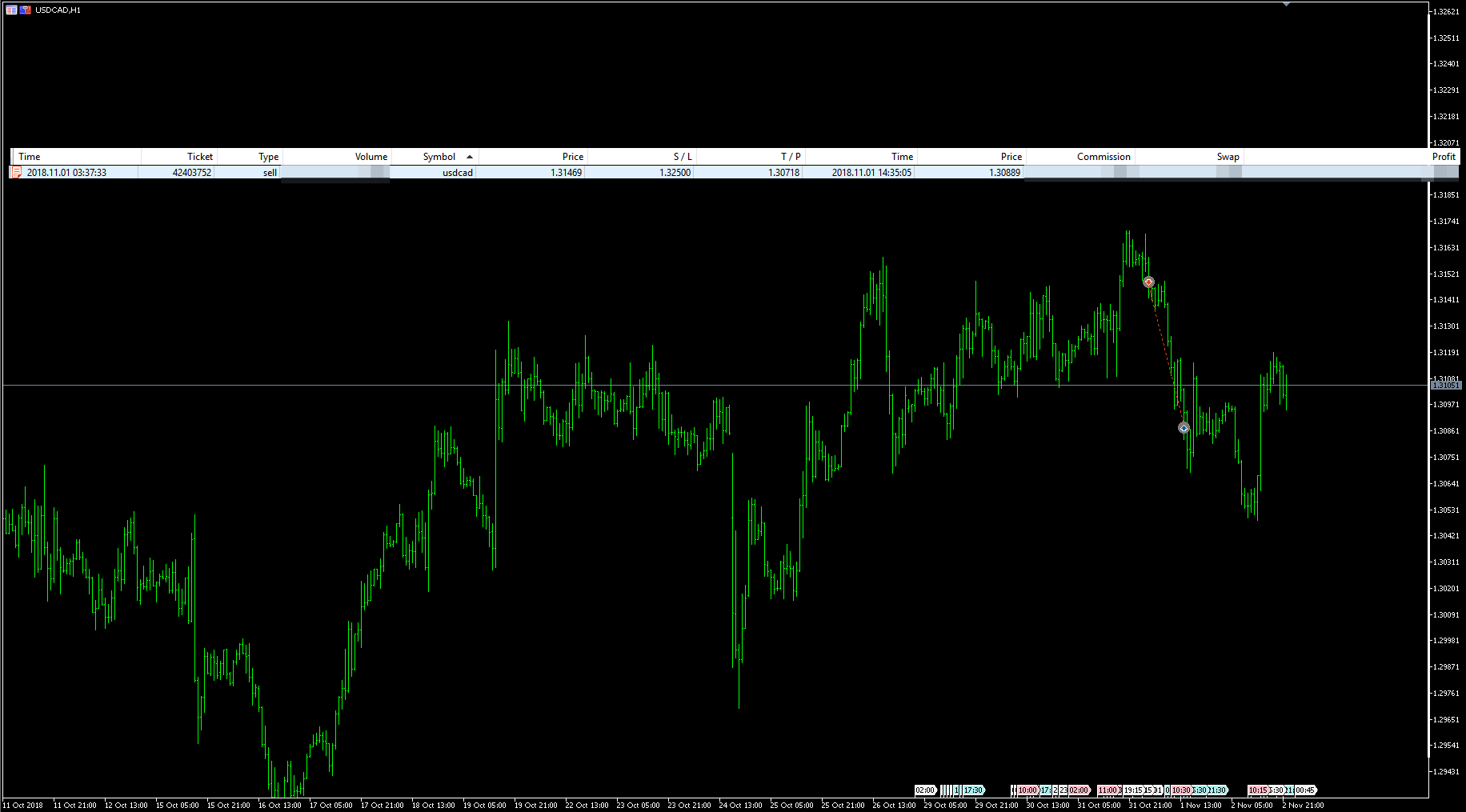Click the white 19:15 news event marker
This screenshot has height=812, width=1466.
point(1133,790)
